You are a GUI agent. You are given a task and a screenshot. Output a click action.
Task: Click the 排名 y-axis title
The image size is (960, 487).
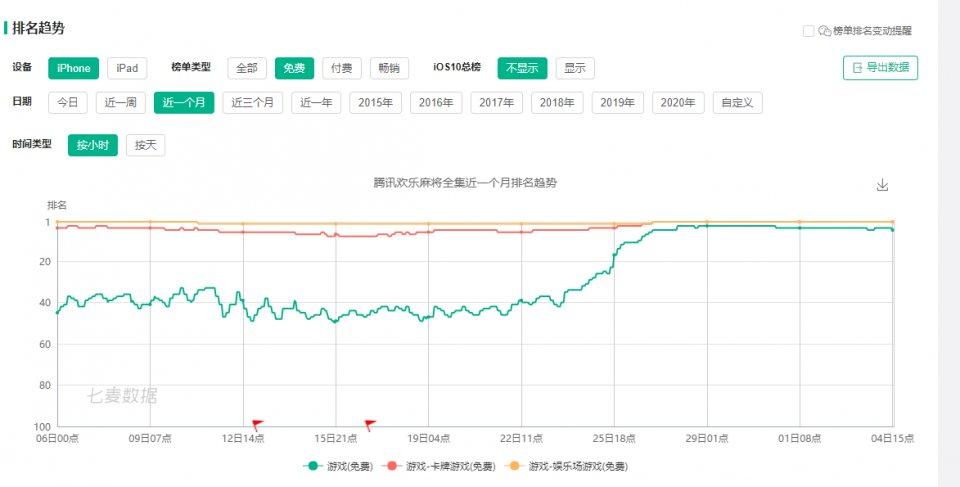(57, 205)
